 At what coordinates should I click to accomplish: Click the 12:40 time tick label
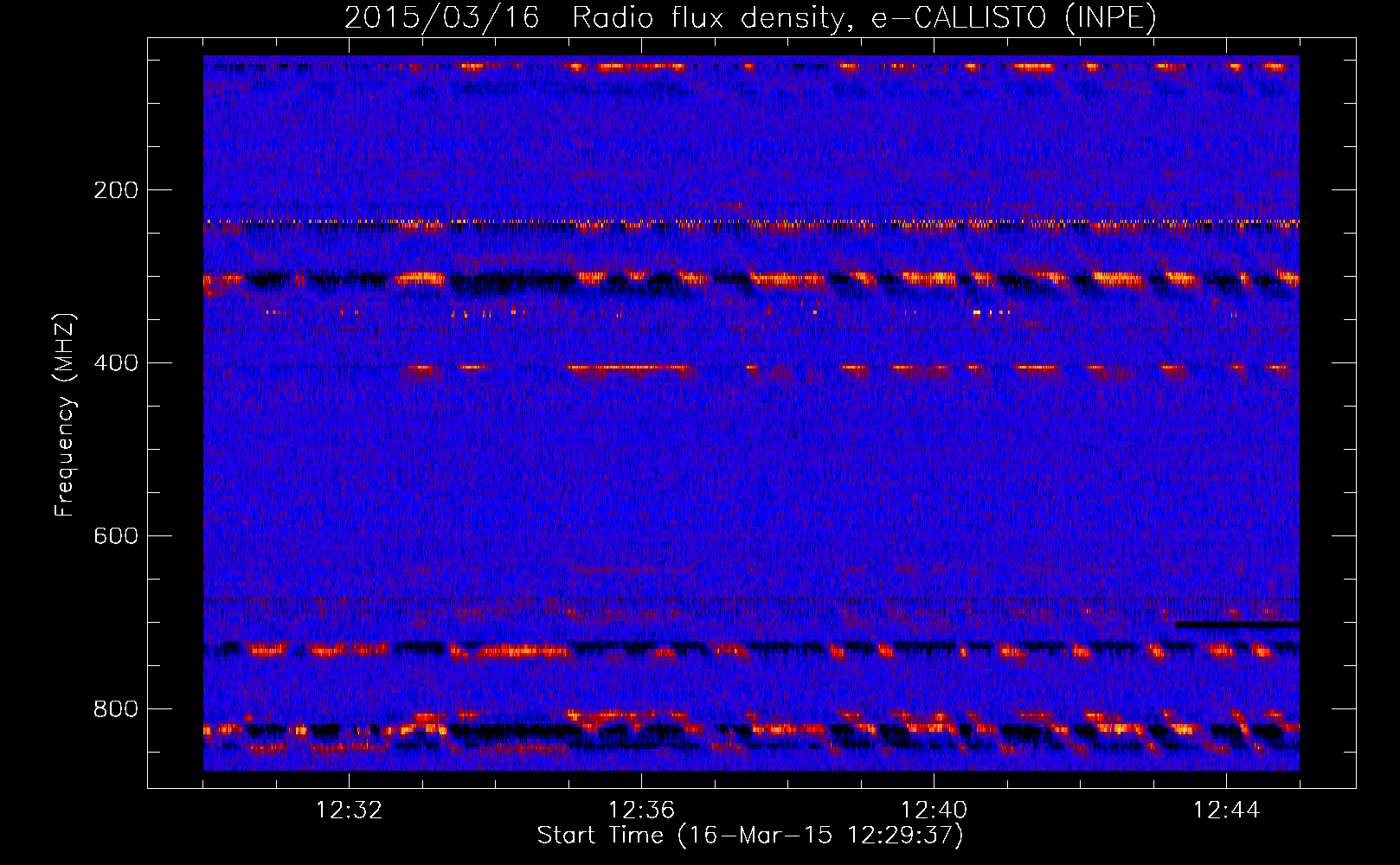click(934, 811)
